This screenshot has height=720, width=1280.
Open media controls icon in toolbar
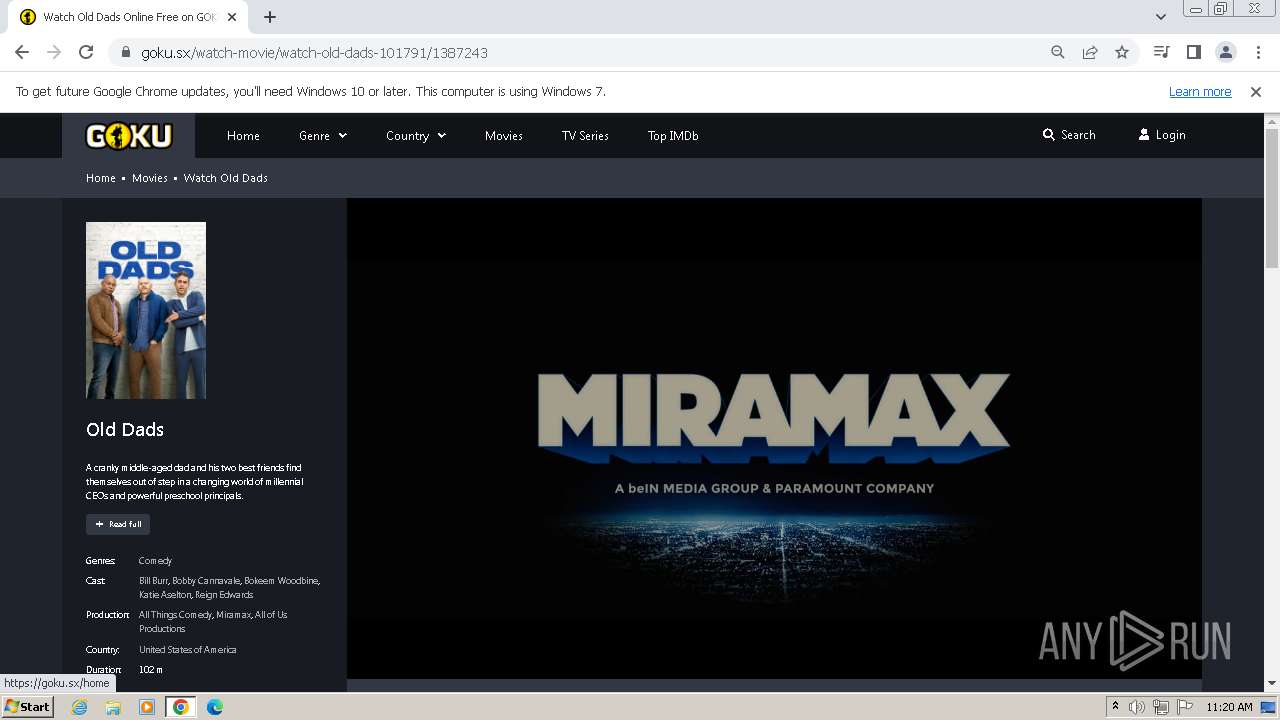pyautogui.click(x=1161, y=52)
